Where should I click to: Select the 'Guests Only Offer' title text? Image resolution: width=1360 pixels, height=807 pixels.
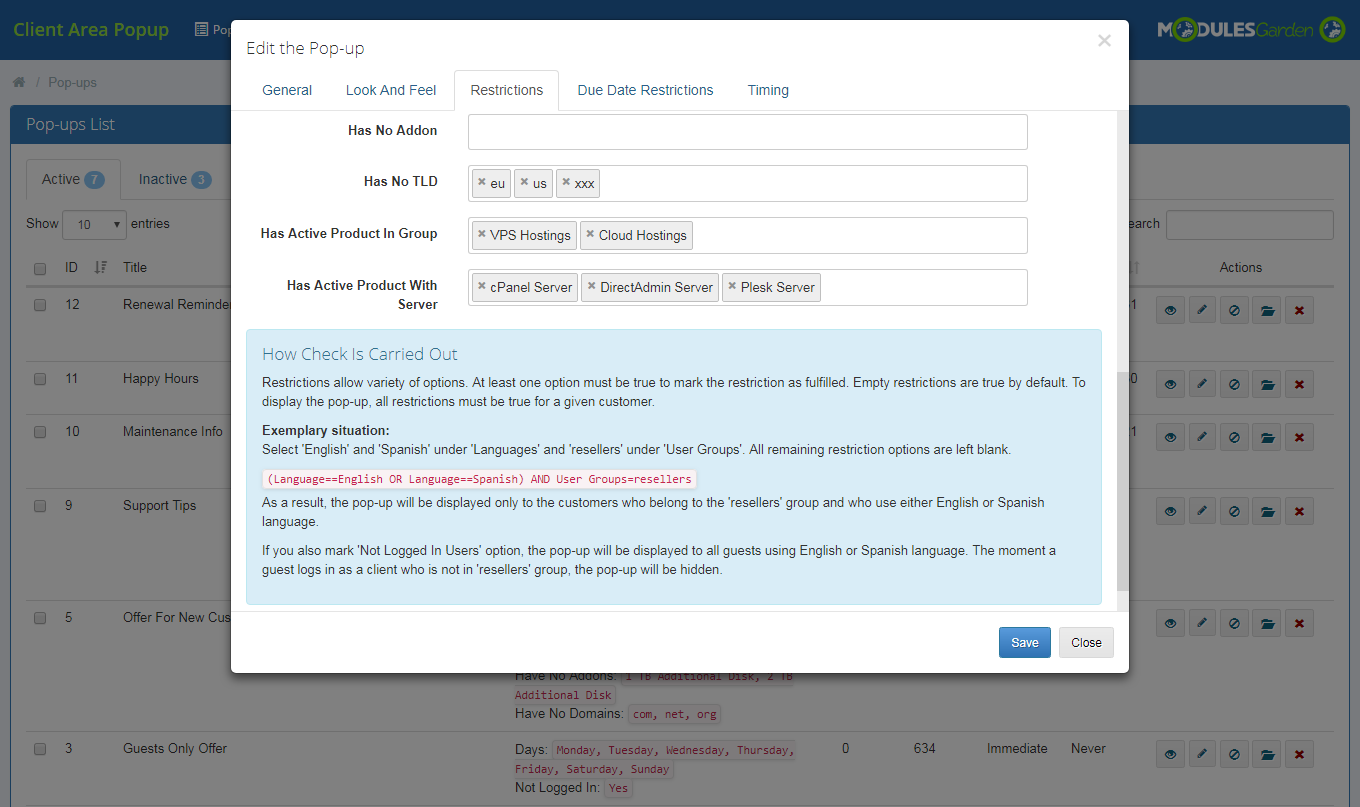tap(175, 748)
